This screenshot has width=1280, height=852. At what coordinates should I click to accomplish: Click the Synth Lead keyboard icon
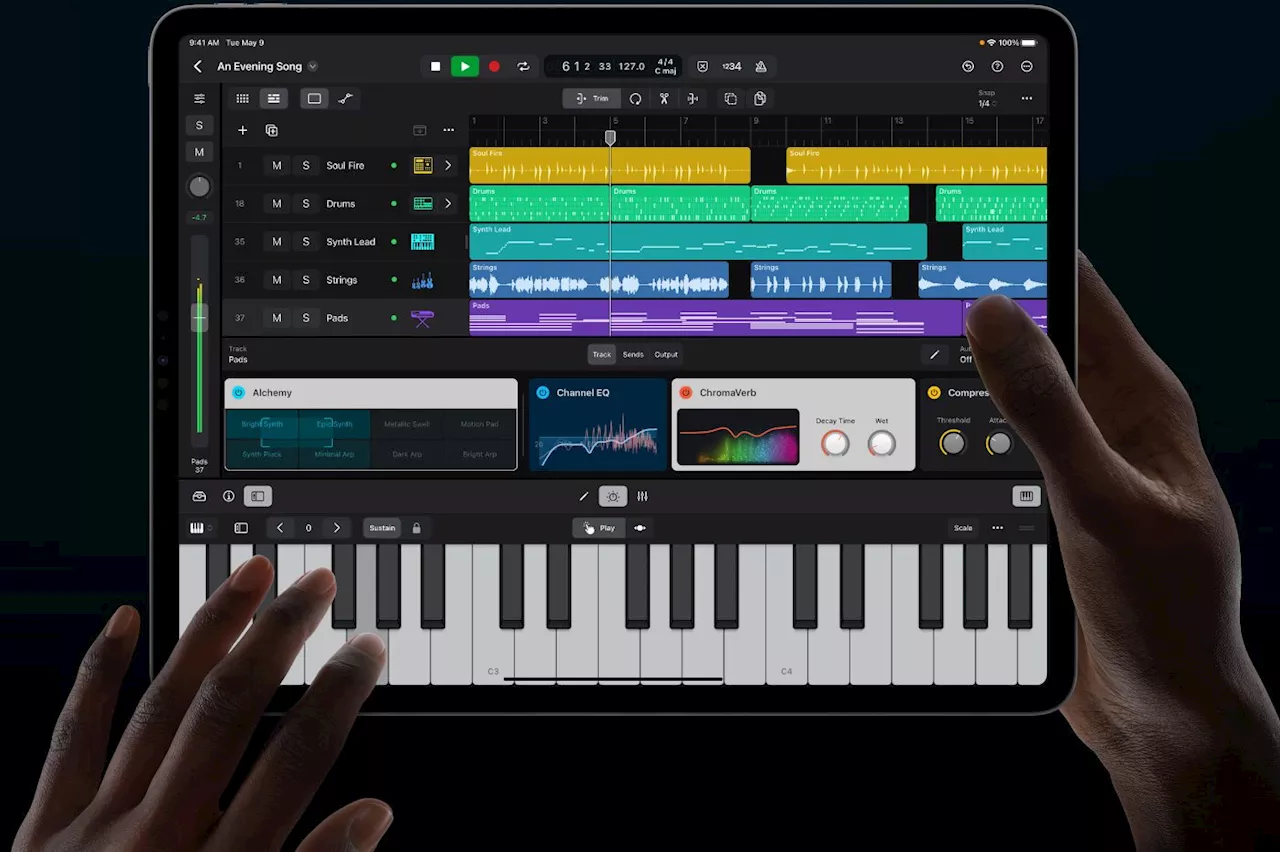pos(423,242)
